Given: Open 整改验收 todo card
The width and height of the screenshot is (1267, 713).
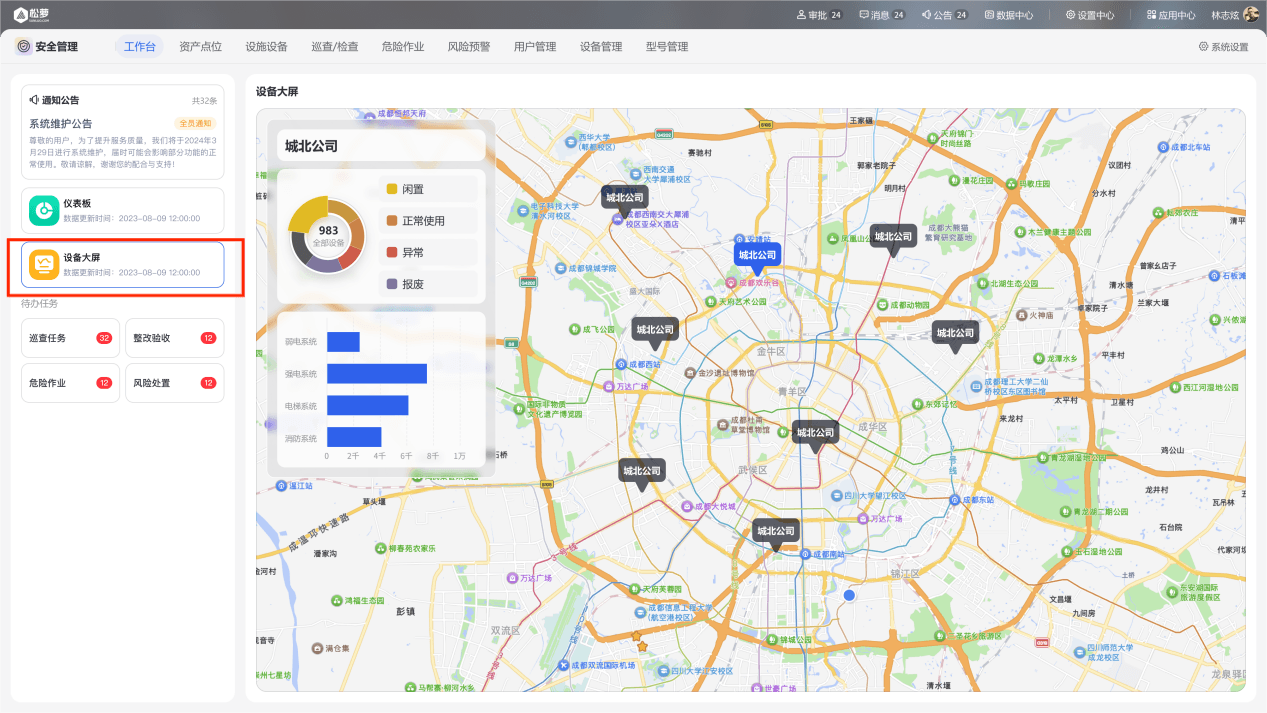Looking at the screenshot, I should pos(174,338).
